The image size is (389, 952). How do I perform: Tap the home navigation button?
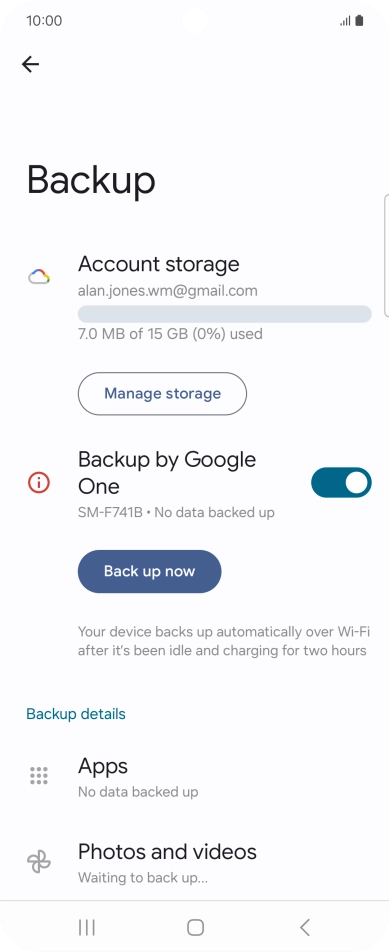[195, 927]
